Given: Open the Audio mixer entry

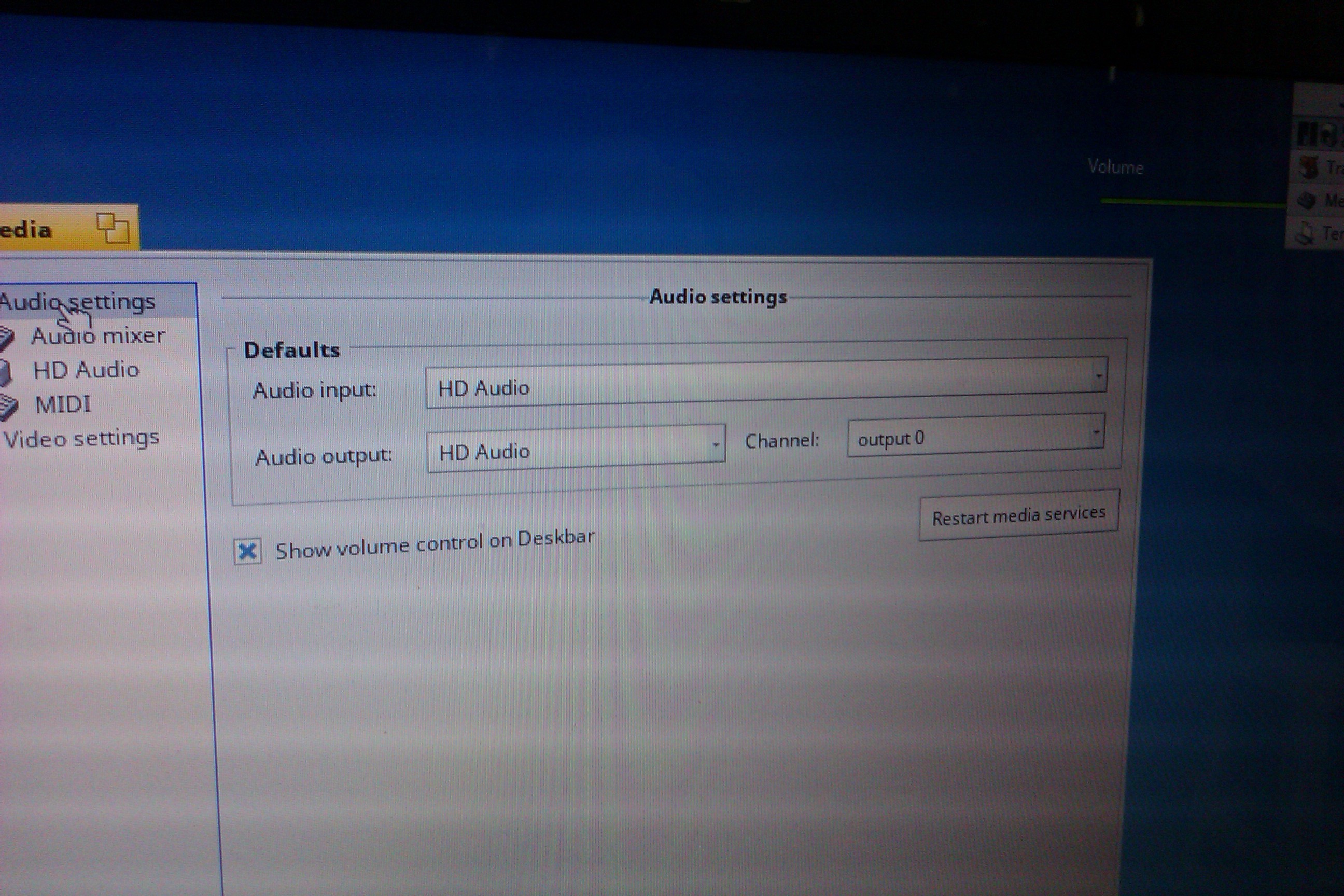Looking at the screenshot, I should tap(99, 336).
